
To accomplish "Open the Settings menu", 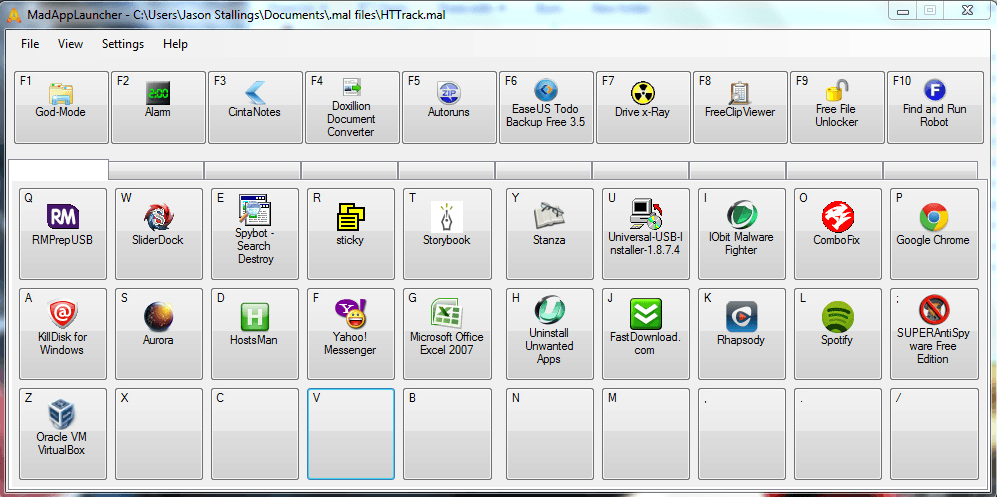I will 123,44.
